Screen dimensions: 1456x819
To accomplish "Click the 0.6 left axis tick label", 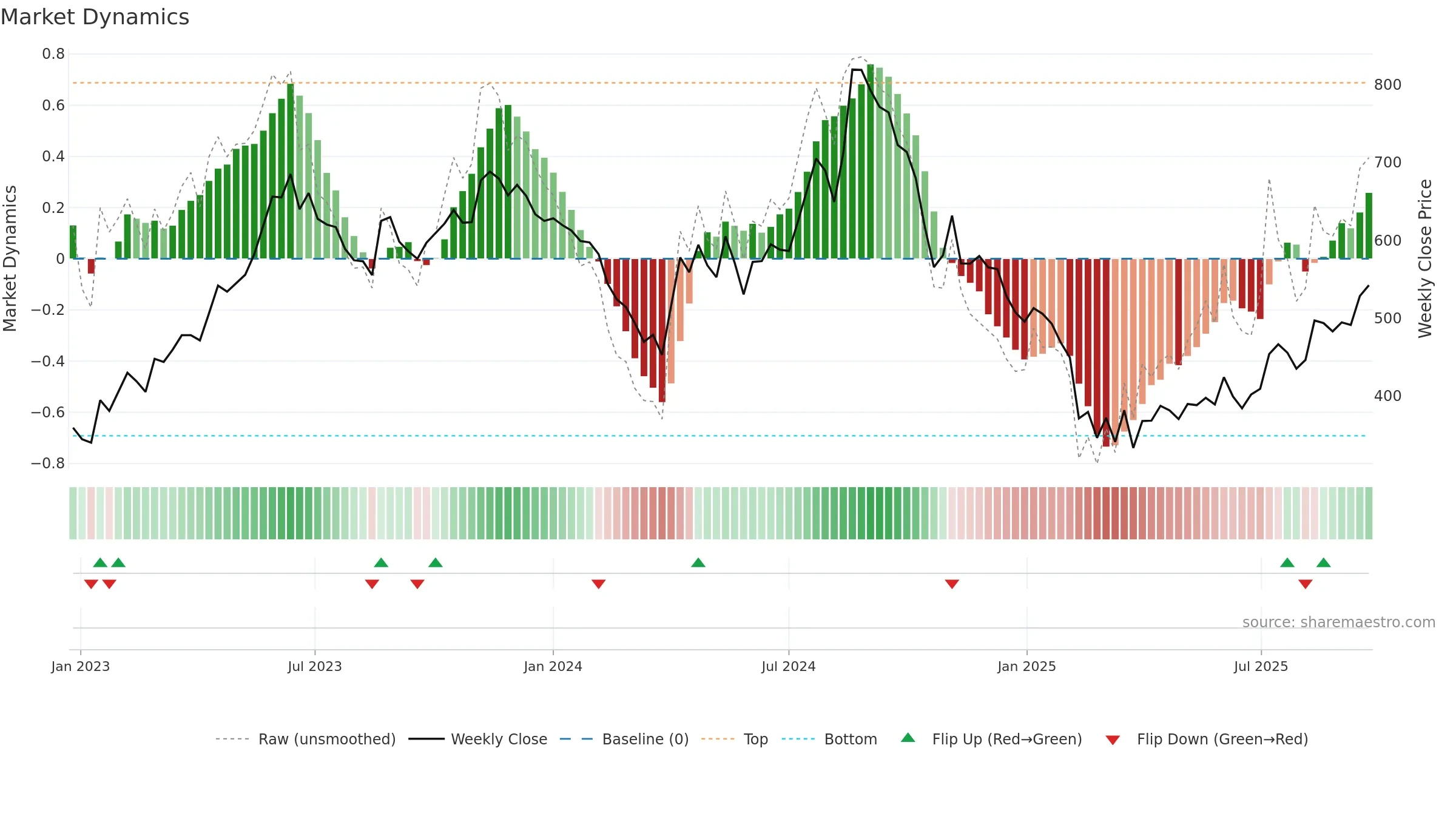I will point(53,106).
